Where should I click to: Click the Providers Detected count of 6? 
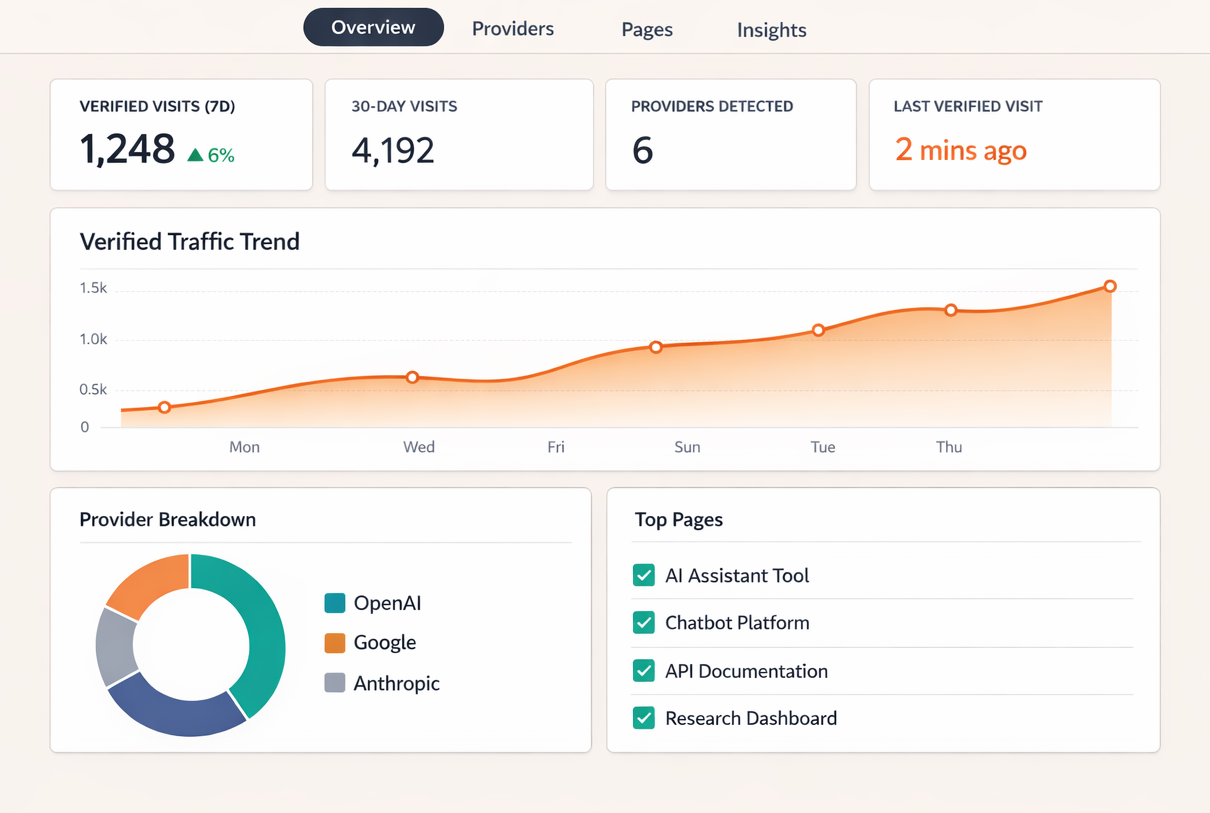pos(641,150)
